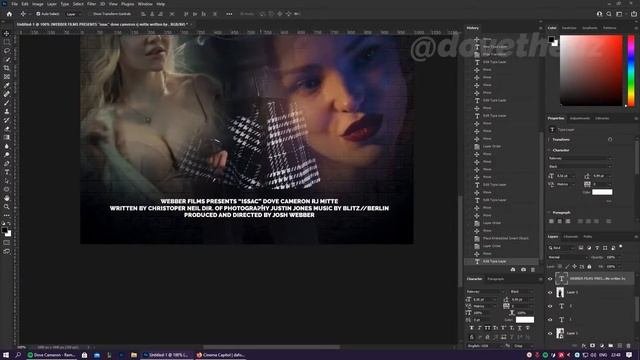640x360 pixels.
Task: Select the Crop tool
Action: click(7, 68)
